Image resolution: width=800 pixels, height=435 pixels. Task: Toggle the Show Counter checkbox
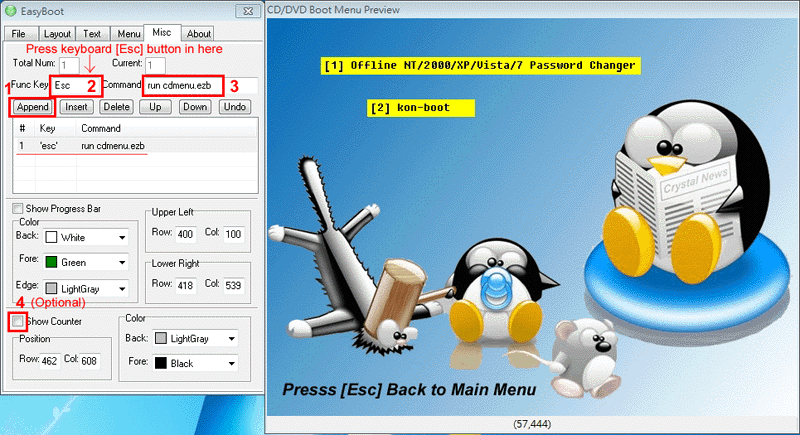click(x=18, y=321)
